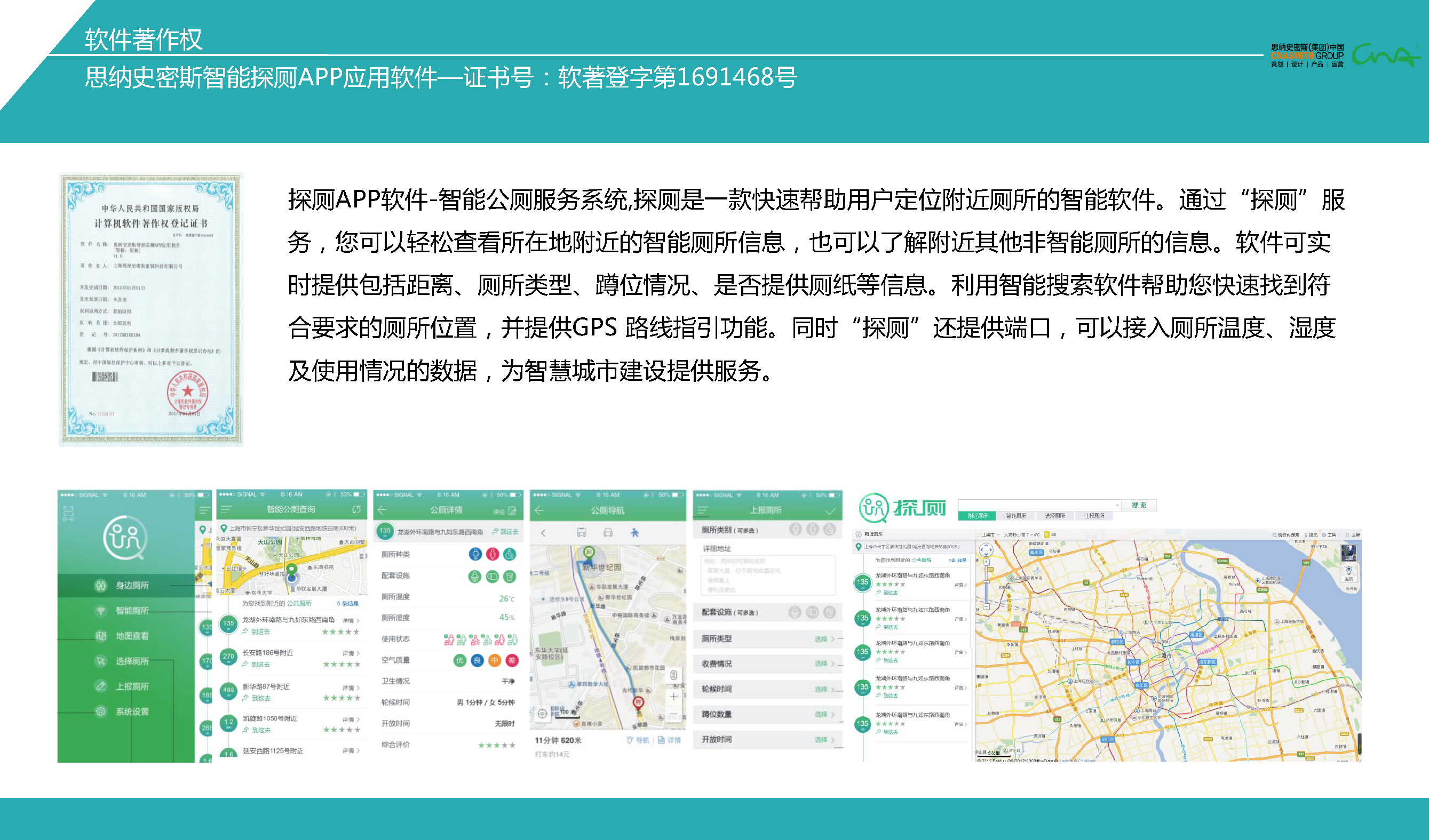Zoom in on the 公厕导航 map
The height and width of the screenshot is (840, 1429).
(x=673, y=697)
